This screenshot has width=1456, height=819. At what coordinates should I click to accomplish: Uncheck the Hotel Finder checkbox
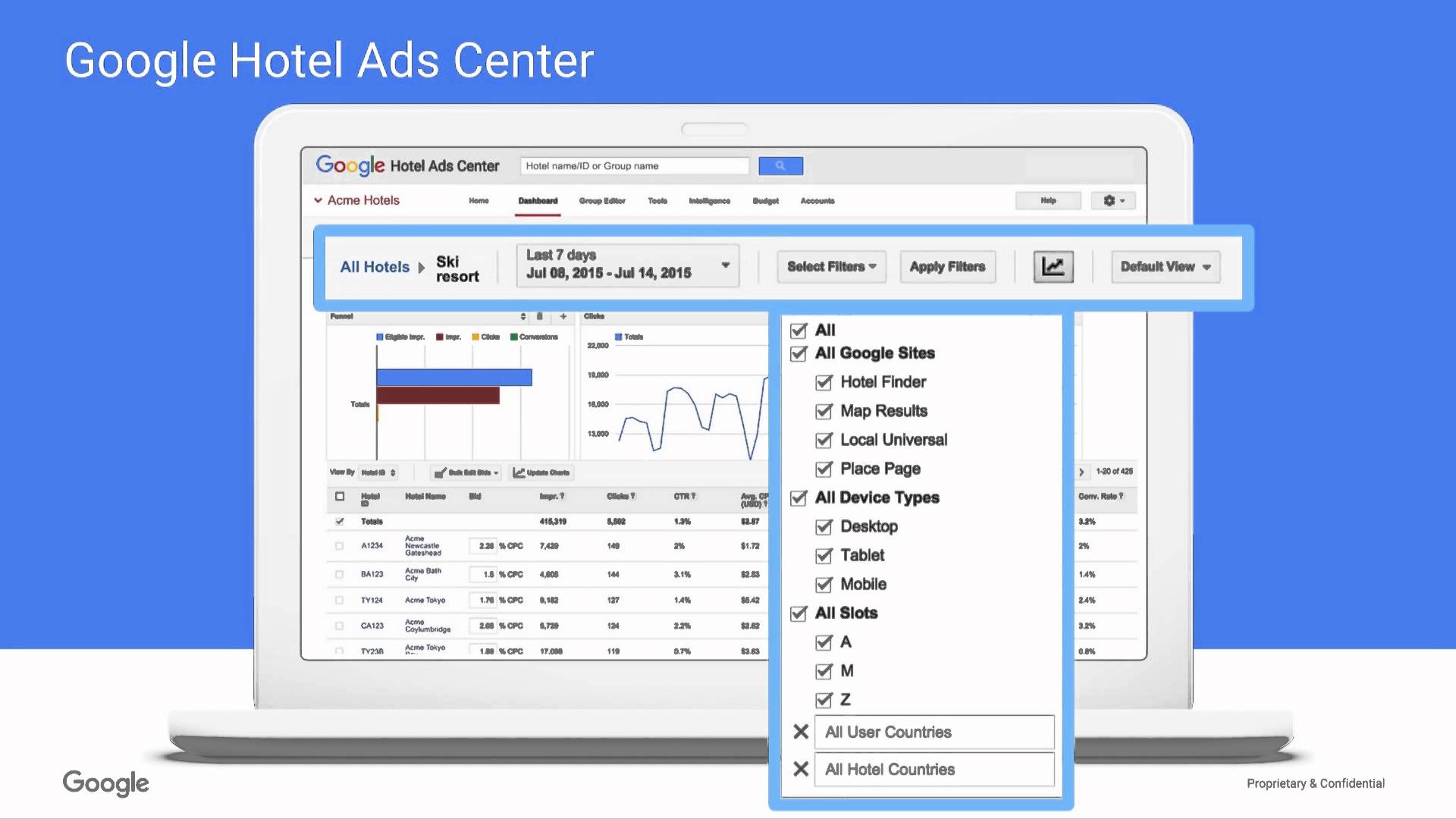tap(824, 382)
